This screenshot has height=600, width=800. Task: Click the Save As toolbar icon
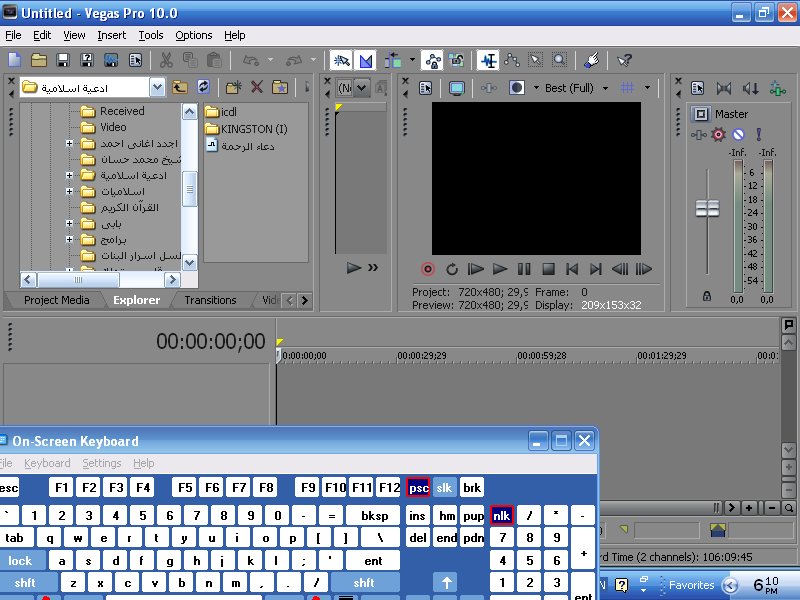point(87,60)
